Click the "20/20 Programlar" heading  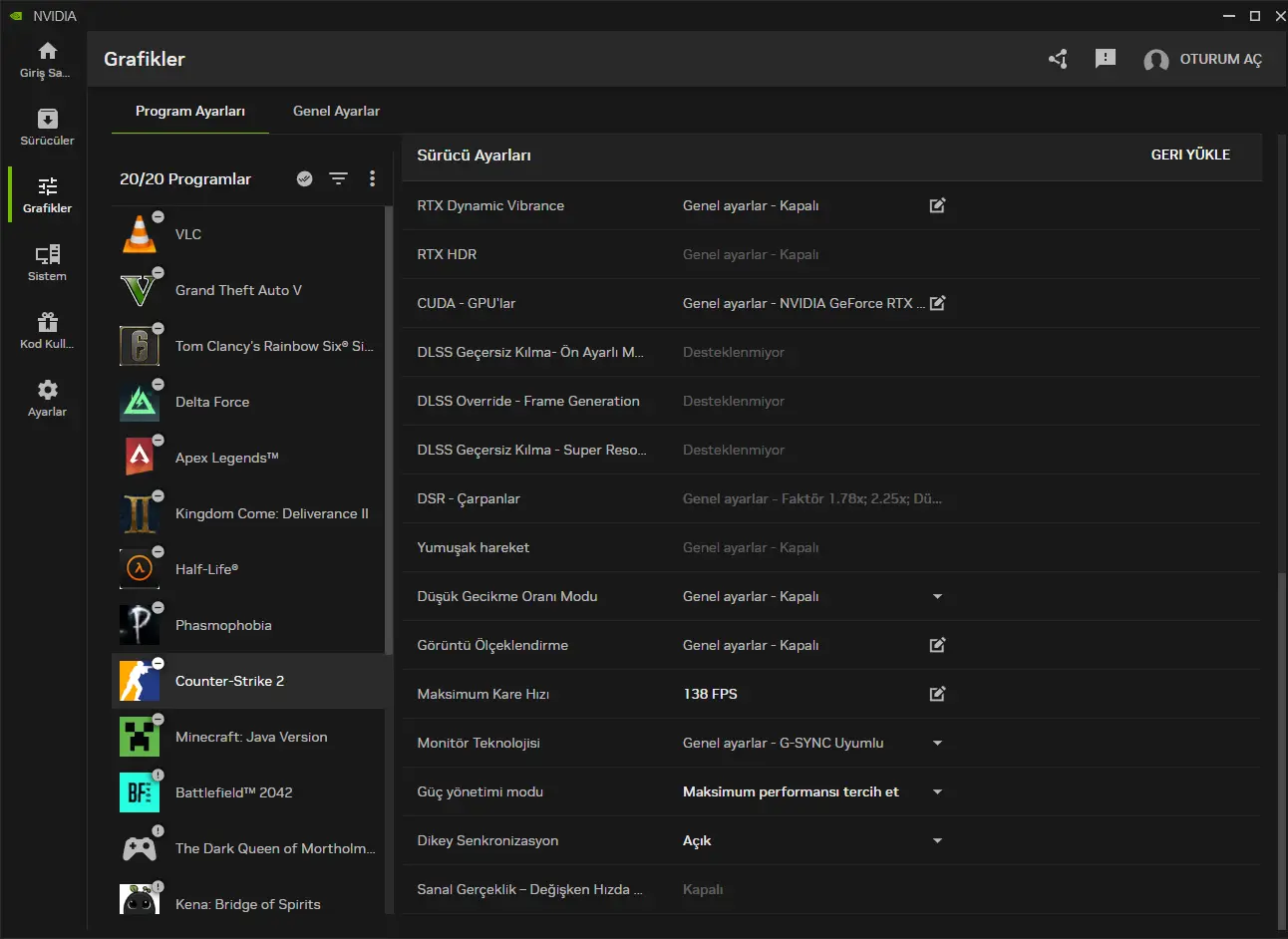click(x=185, y=179)
